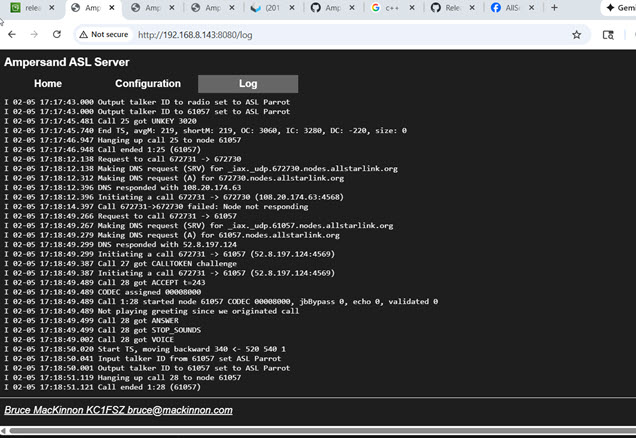Screen dimensions: 636x438
Task: Select log line 'Hanging up call 28 to node 61057'
Action: pos(122,378)
